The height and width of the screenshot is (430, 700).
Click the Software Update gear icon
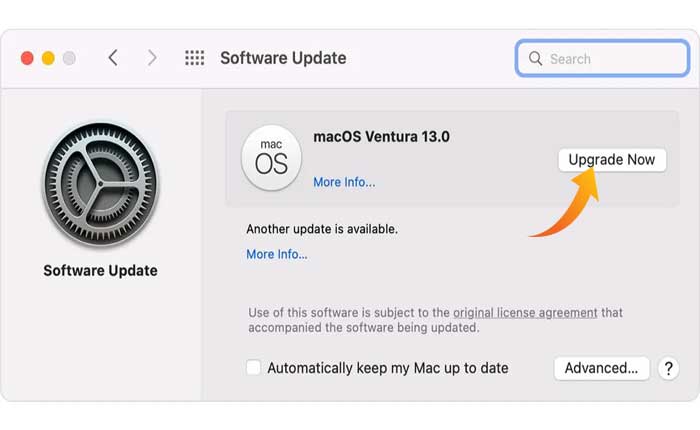pyautogui.click(x=100, y=185)
